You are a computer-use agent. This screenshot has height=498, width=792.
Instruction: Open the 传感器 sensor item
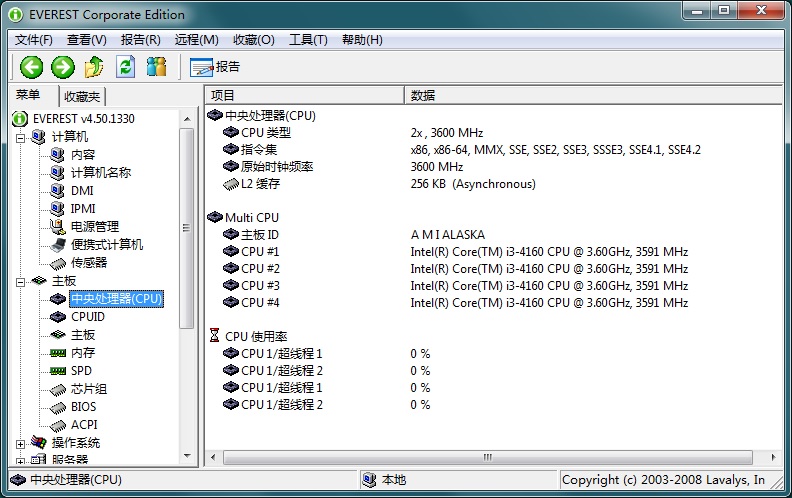89,263
